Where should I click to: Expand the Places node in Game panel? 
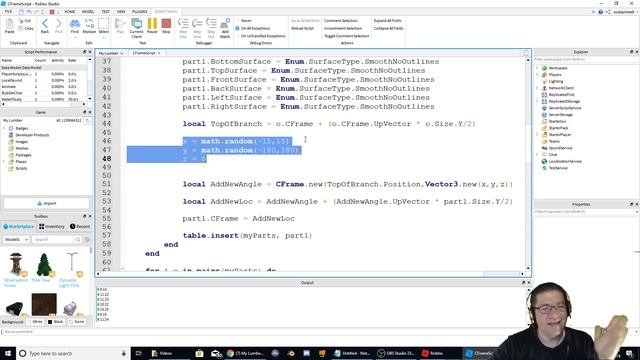4,162
